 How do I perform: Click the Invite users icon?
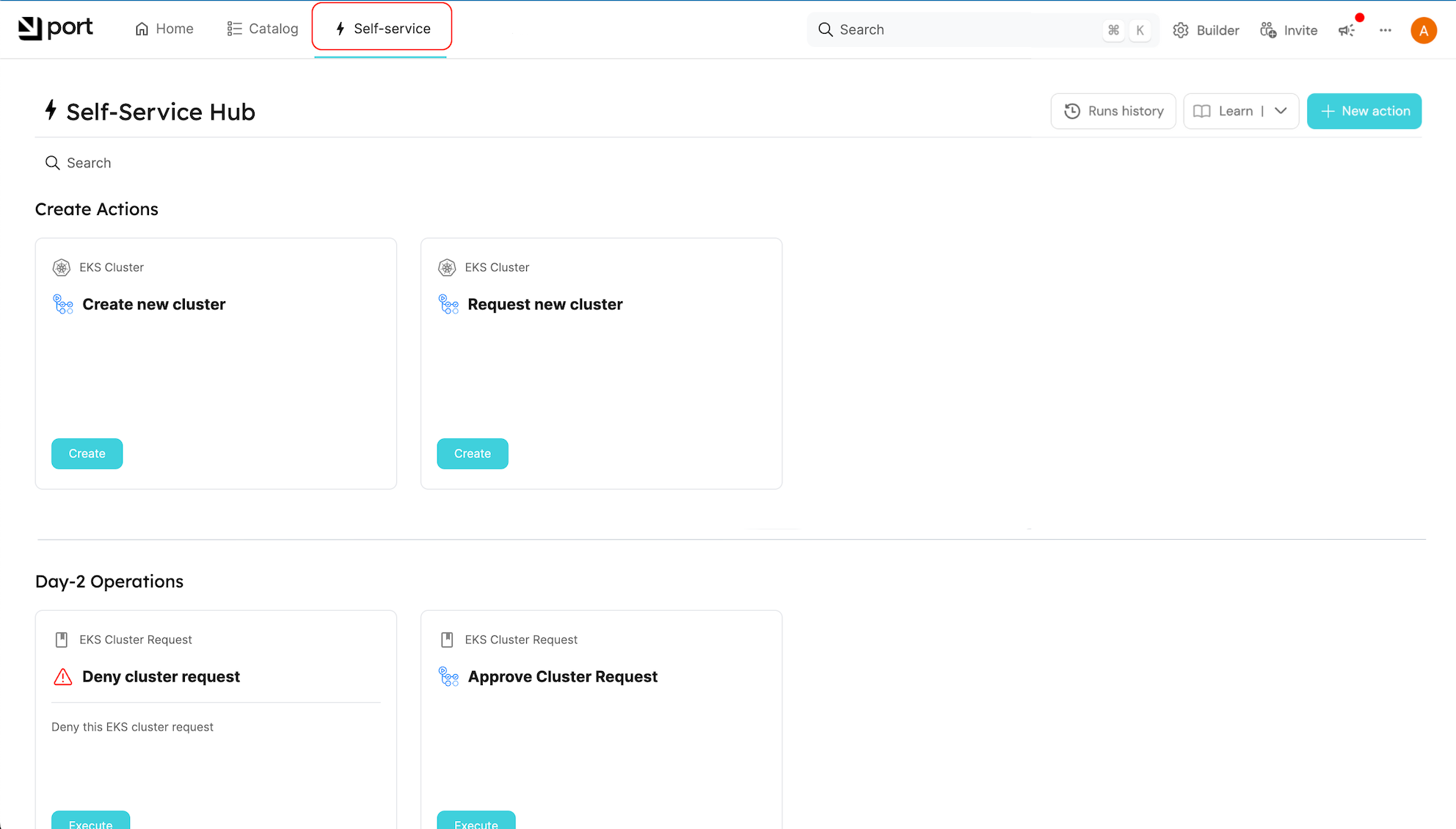(1268, 30)
